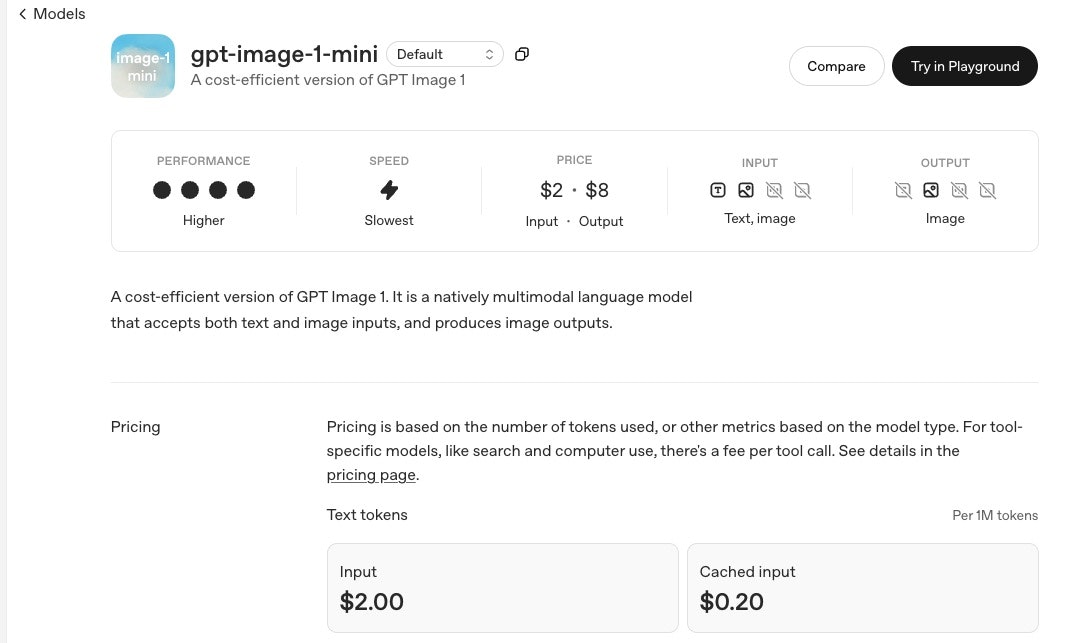Click the performance rating dots
The width and height of the screenshot is (1087, 643).
[204, 190]
